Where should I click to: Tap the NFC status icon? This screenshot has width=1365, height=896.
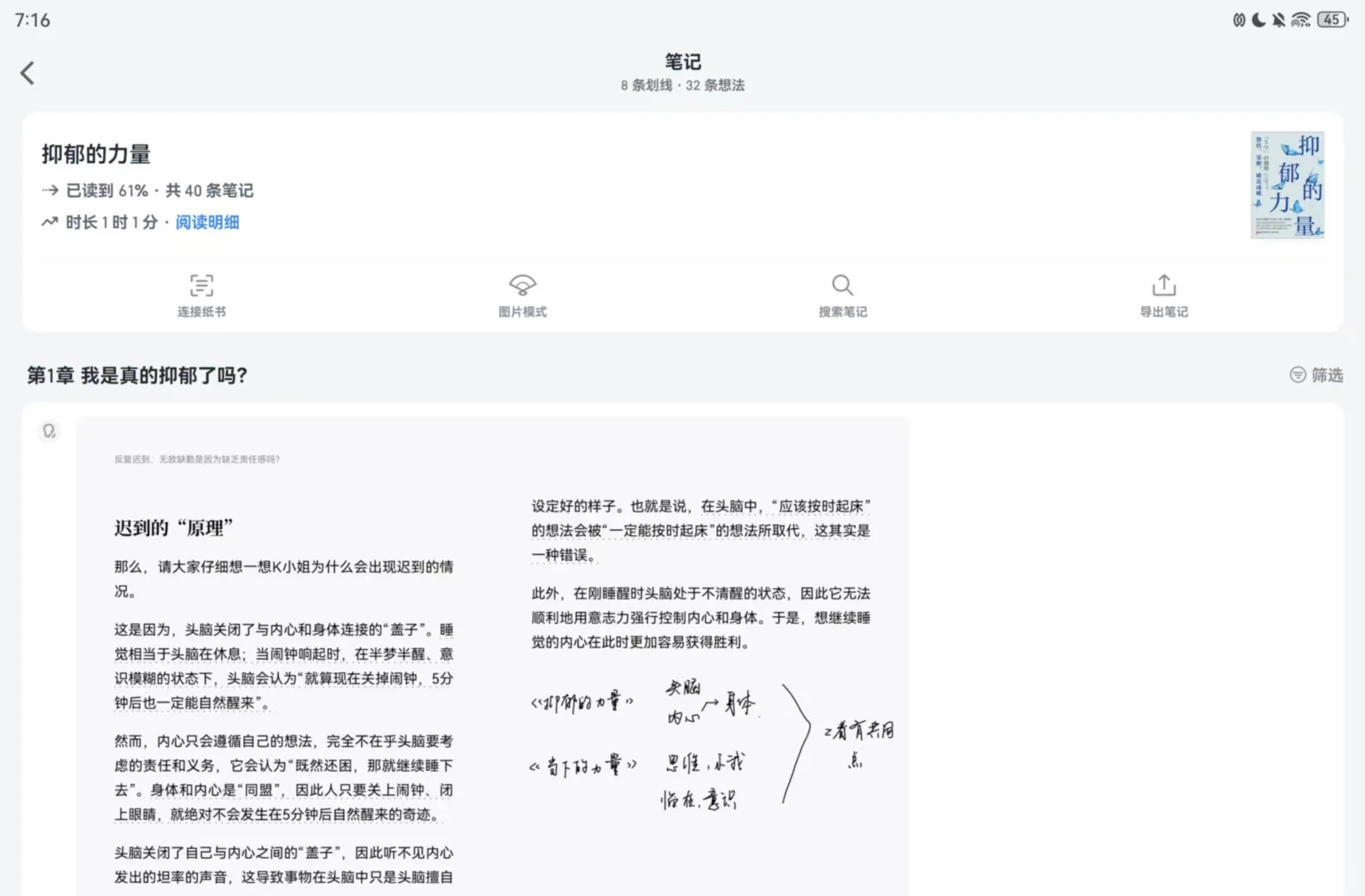pos(1239,20)
